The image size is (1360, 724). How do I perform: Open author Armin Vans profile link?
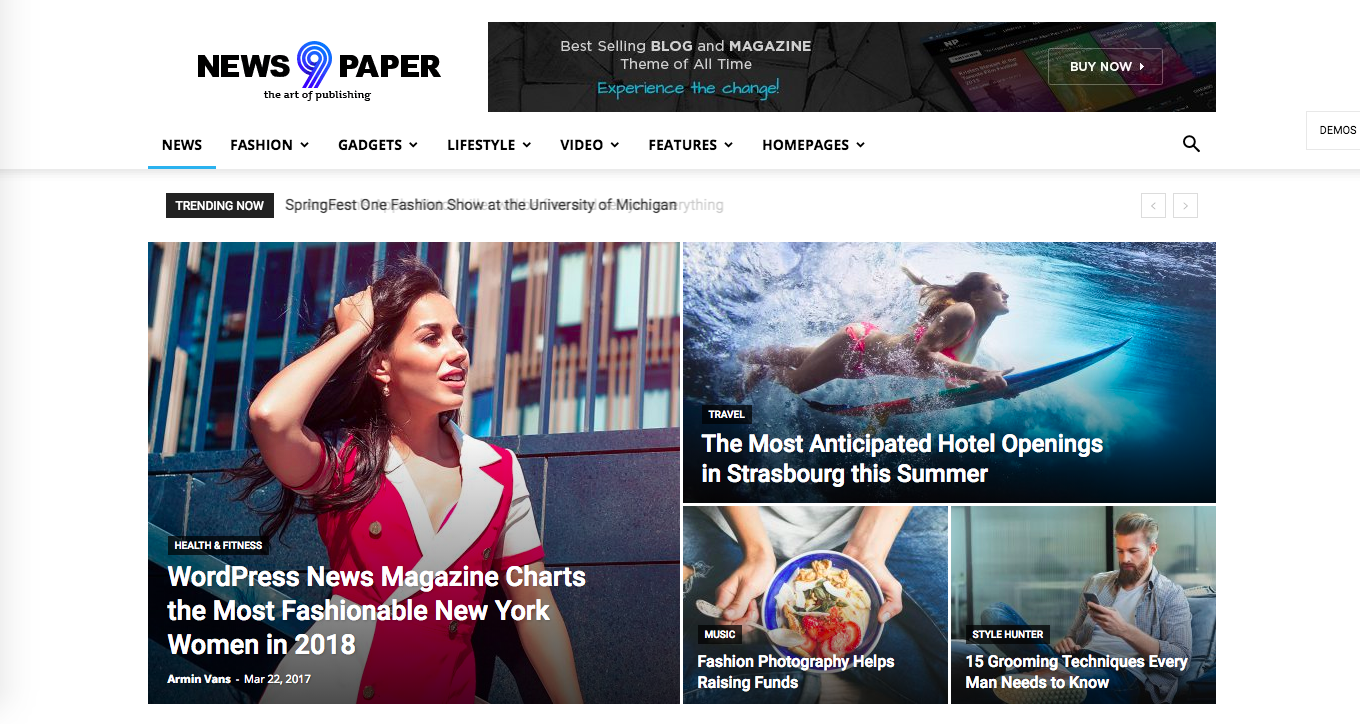click(199, 679)
